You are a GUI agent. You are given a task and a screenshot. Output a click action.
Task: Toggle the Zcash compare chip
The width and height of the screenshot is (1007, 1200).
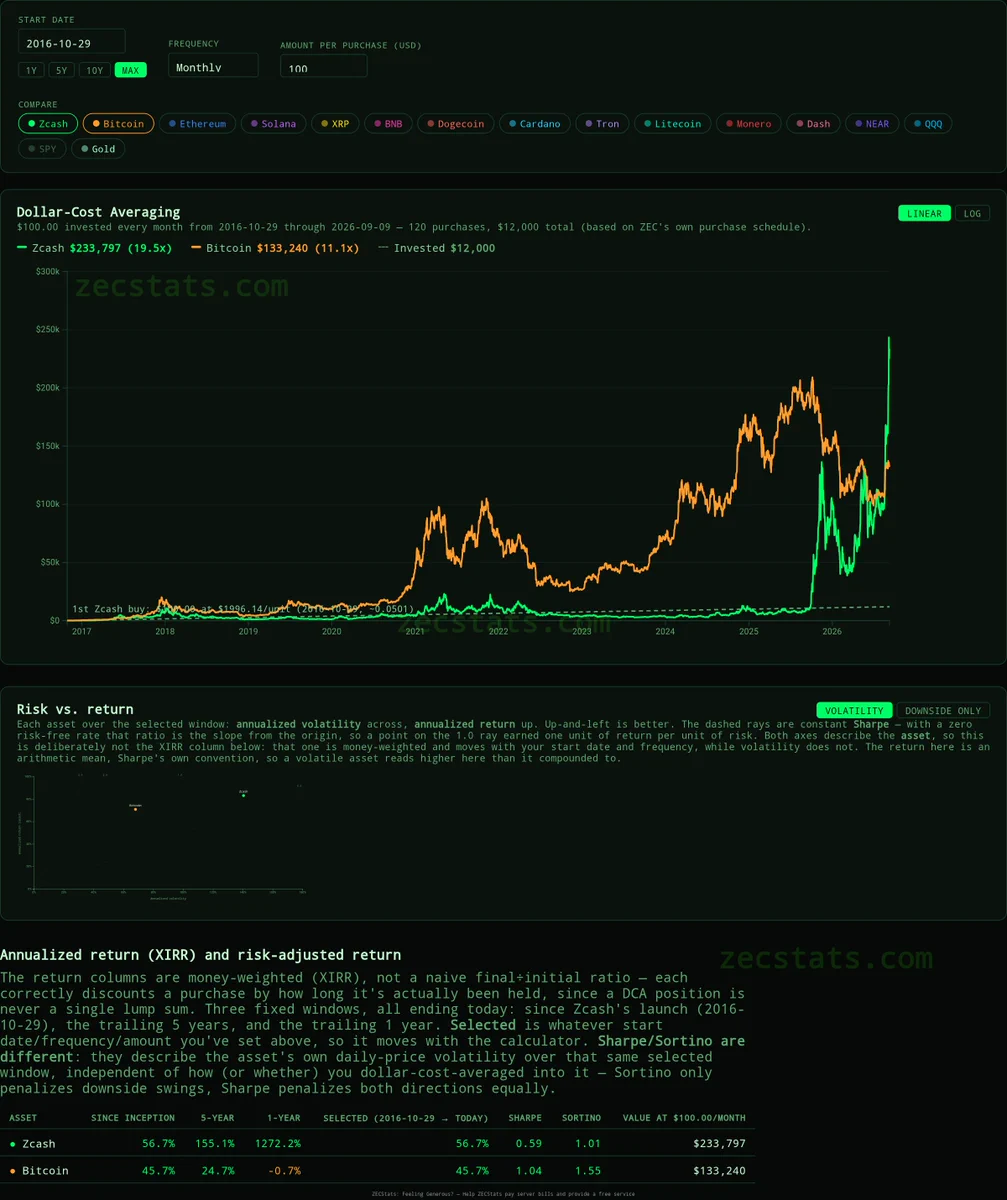pyautogui.click(x=48, y=124)
